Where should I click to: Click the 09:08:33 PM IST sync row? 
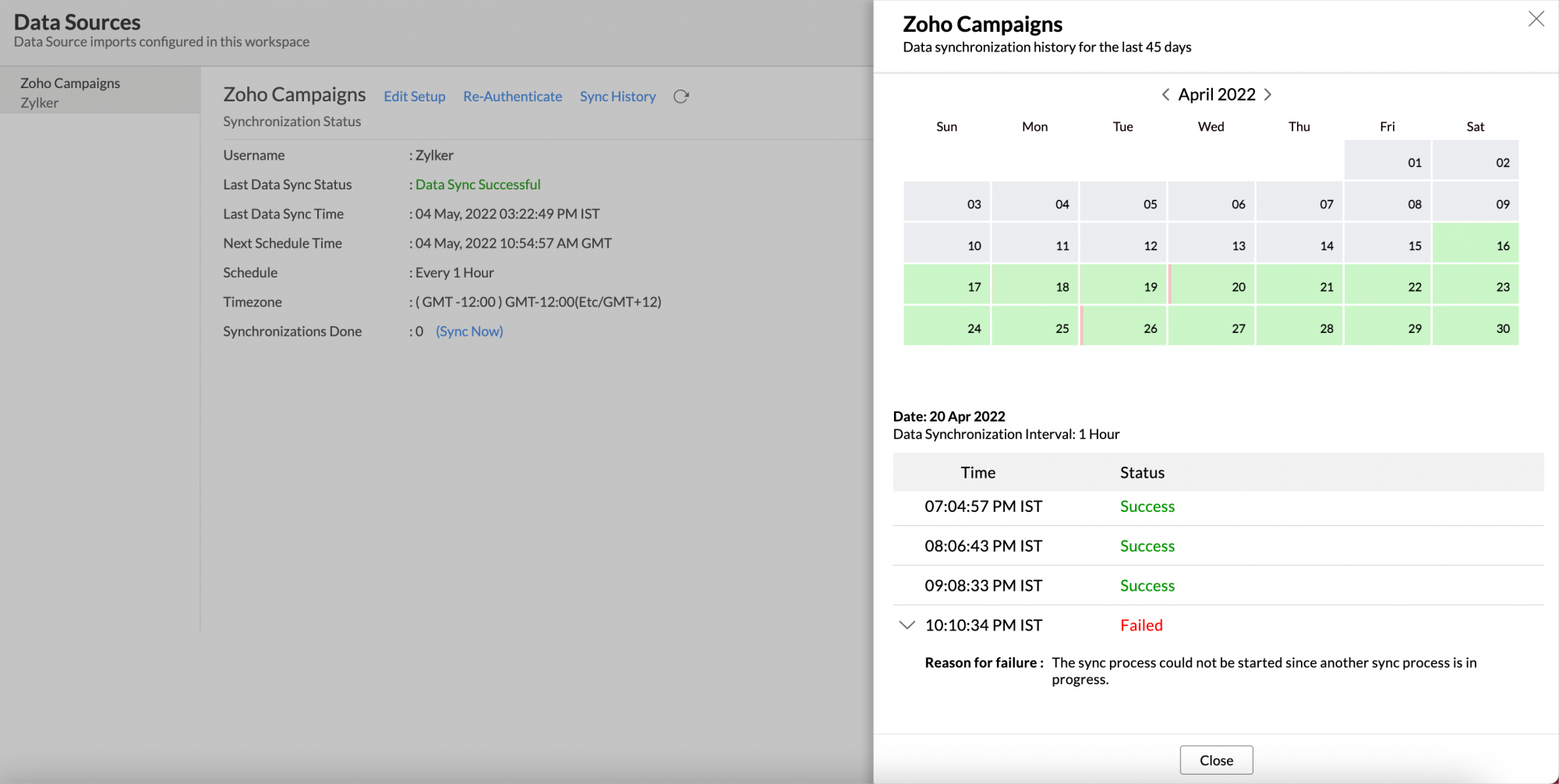pyautogui.click(x=1218, y=586)
